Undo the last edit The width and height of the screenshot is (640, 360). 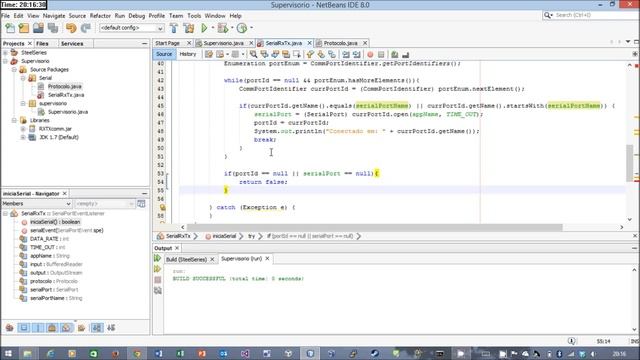tap(71, 28)
